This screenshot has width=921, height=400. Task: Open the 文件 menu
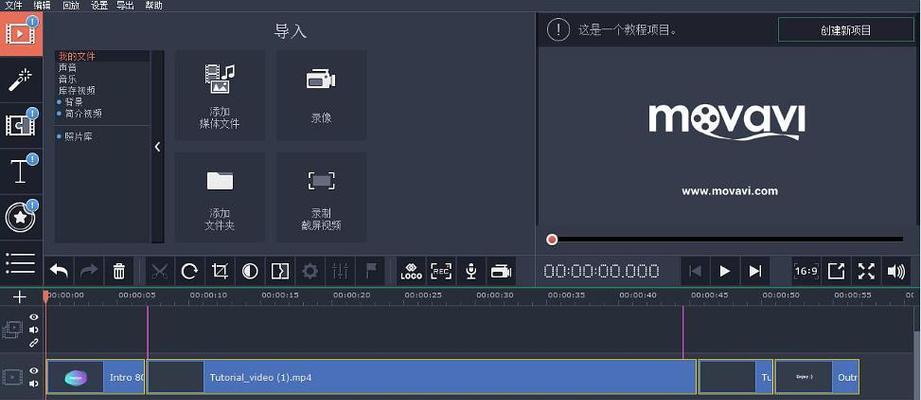pyautogui.click(x=13, y=5)
